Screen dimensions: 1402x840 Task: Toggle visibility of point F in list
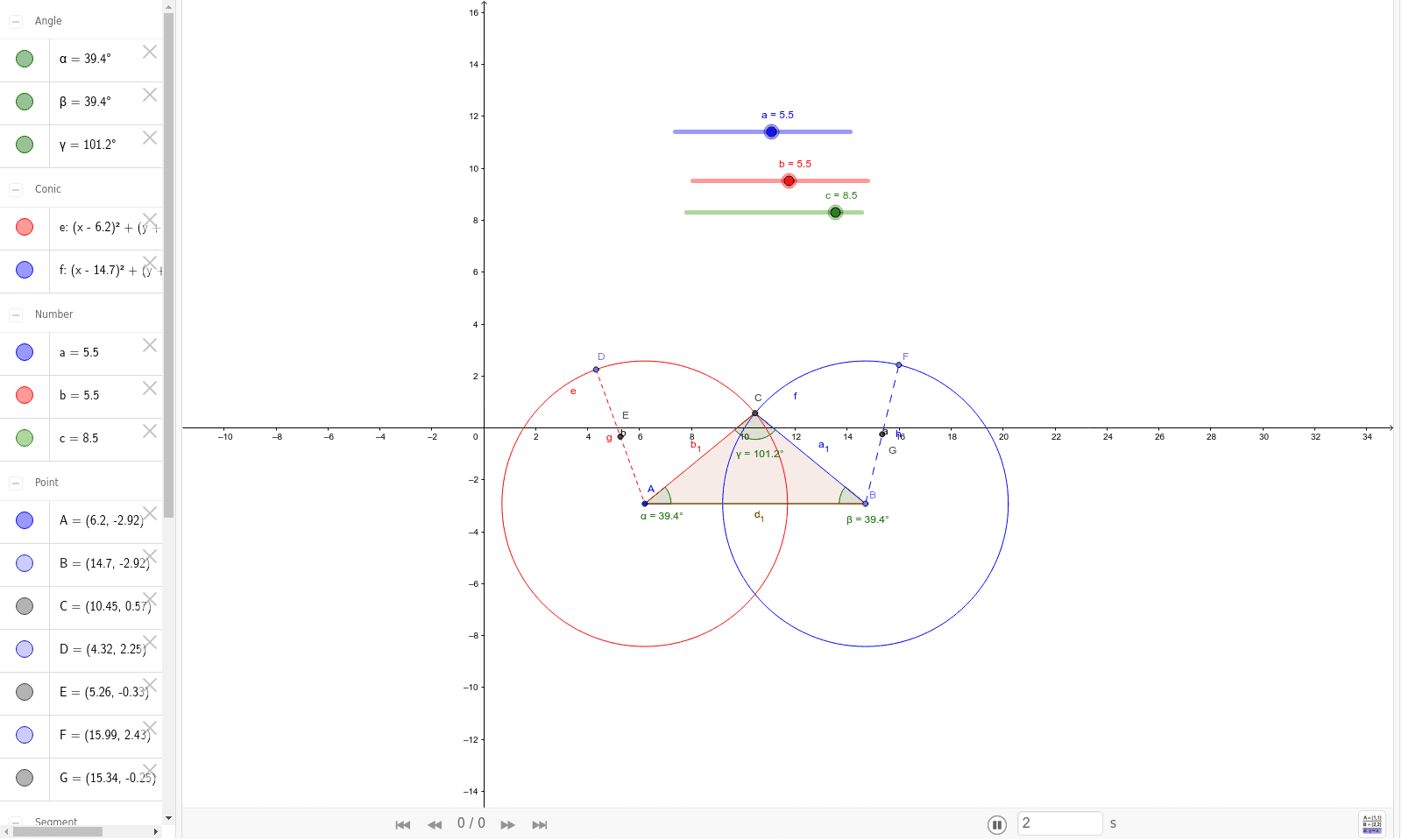[25, 735]
